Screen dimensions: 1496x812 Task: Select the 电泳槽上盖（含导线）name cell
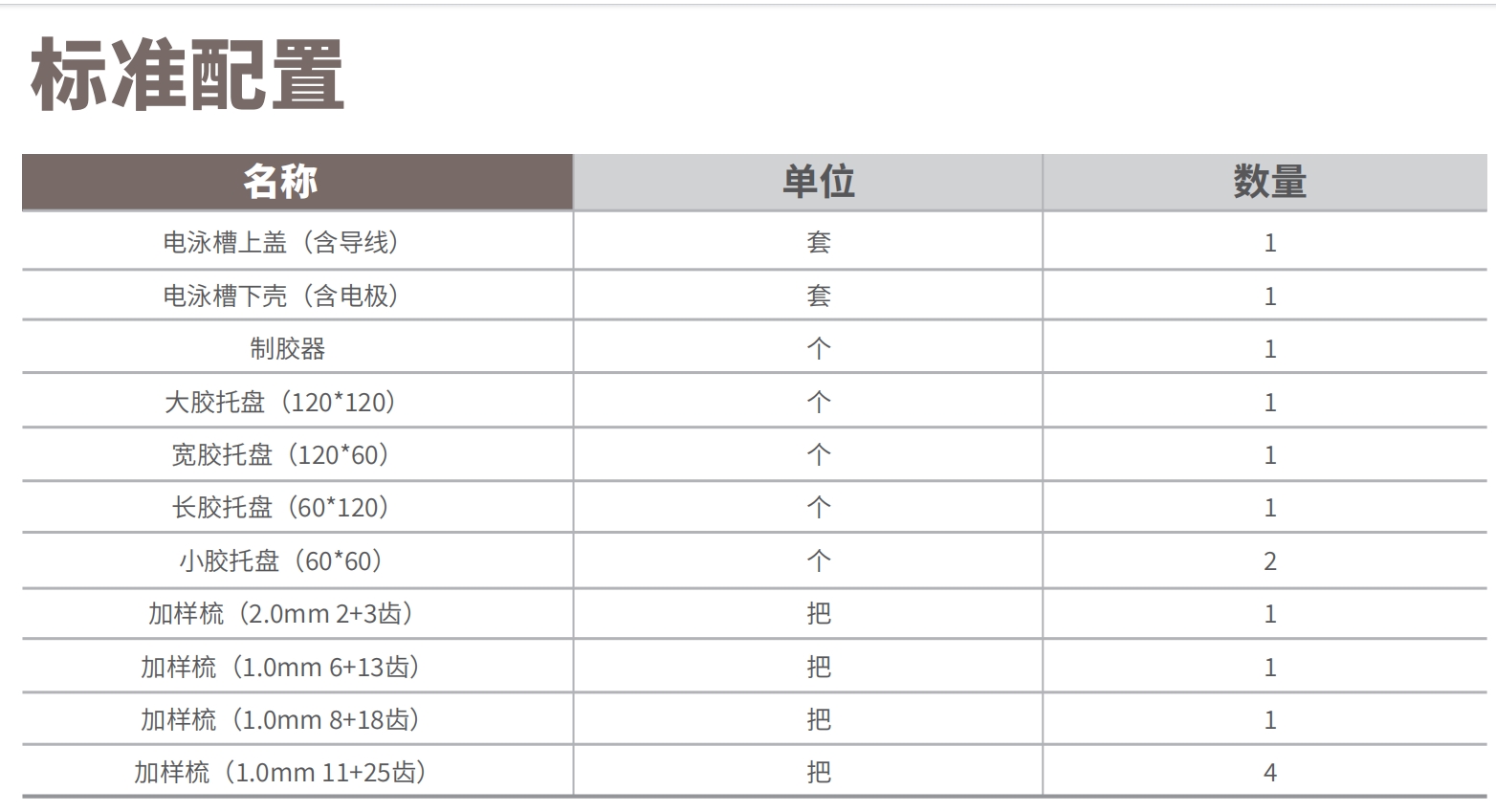pyautogui.click(x=281, y=243)
